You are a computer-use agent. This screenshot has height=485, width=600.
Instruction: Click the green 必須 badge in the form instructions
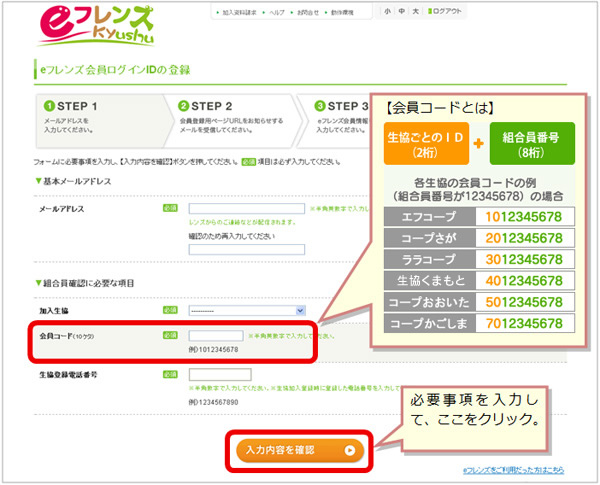pyautogui.click(x=248, y=162)
